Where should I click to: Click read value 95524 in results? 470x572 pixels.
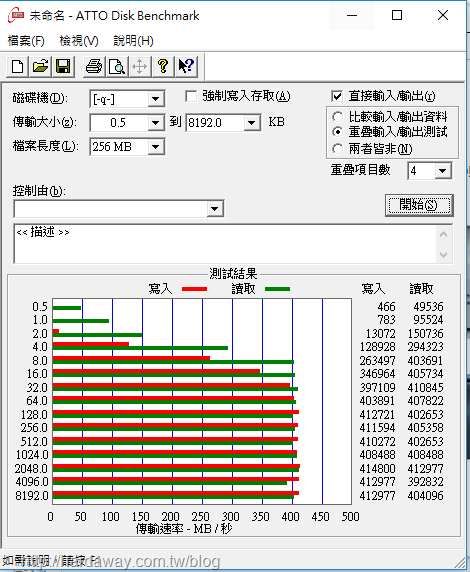click(x=428, y=320)
